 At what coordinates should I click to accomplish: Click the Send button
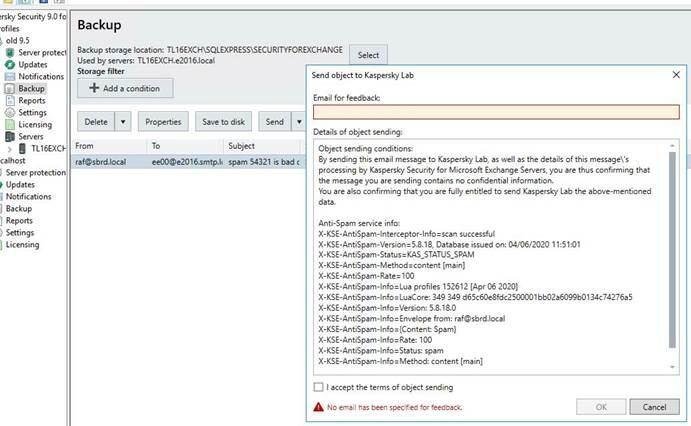click(x=275, y=122)
